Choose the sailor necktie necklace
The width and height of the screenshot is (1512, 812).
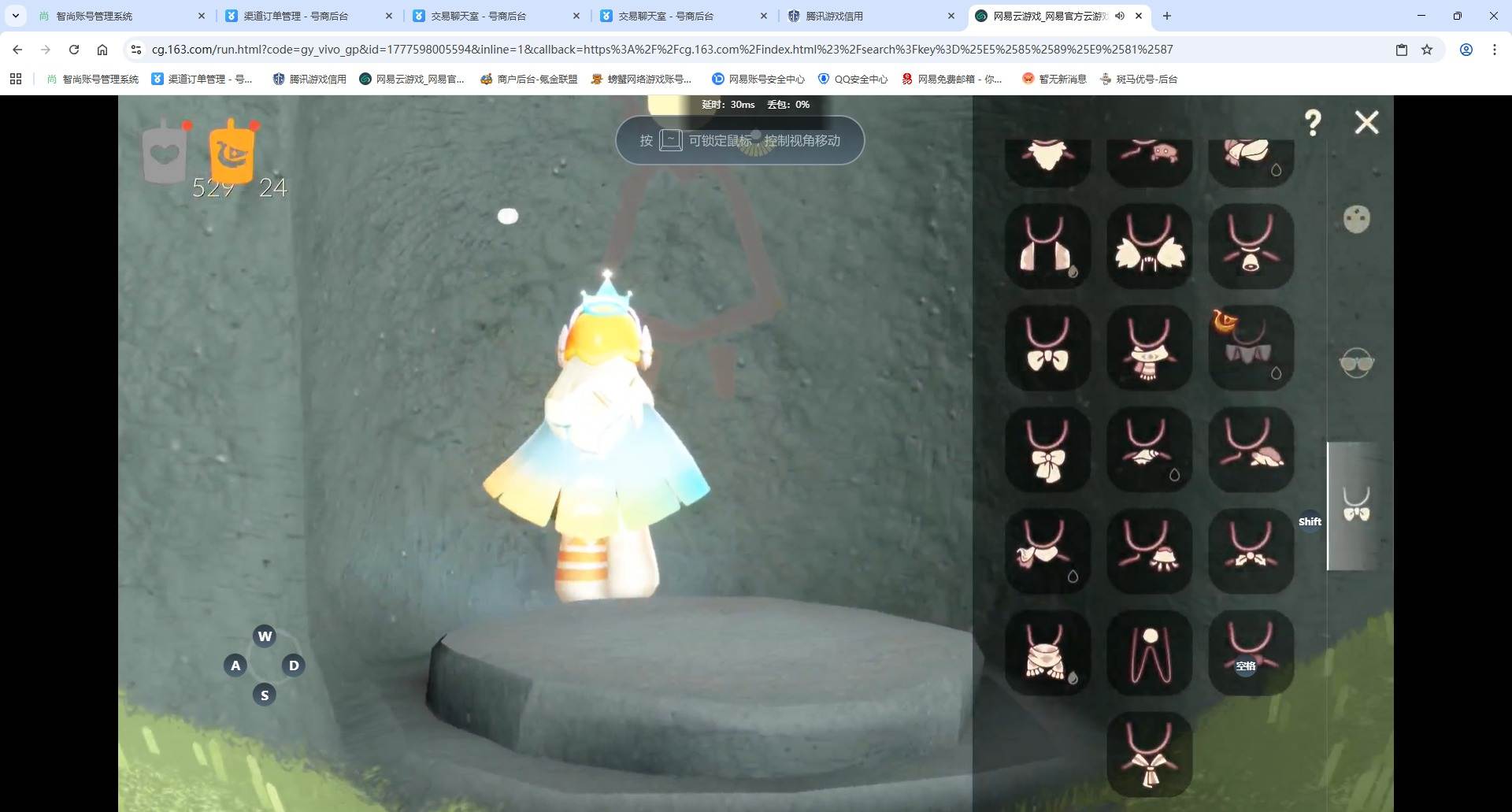coord(1149,755)
